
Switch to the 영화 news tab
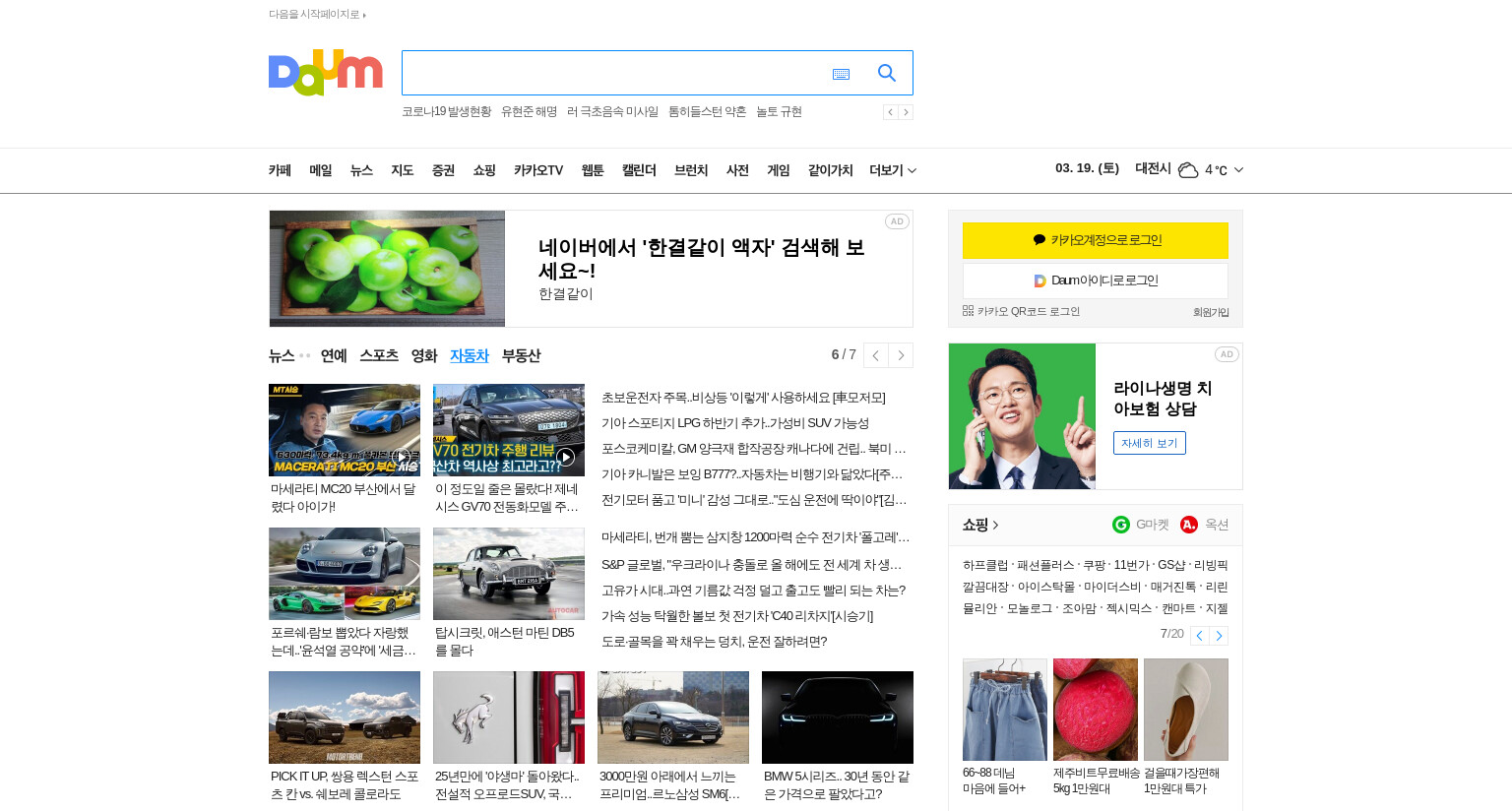(424, 355)
